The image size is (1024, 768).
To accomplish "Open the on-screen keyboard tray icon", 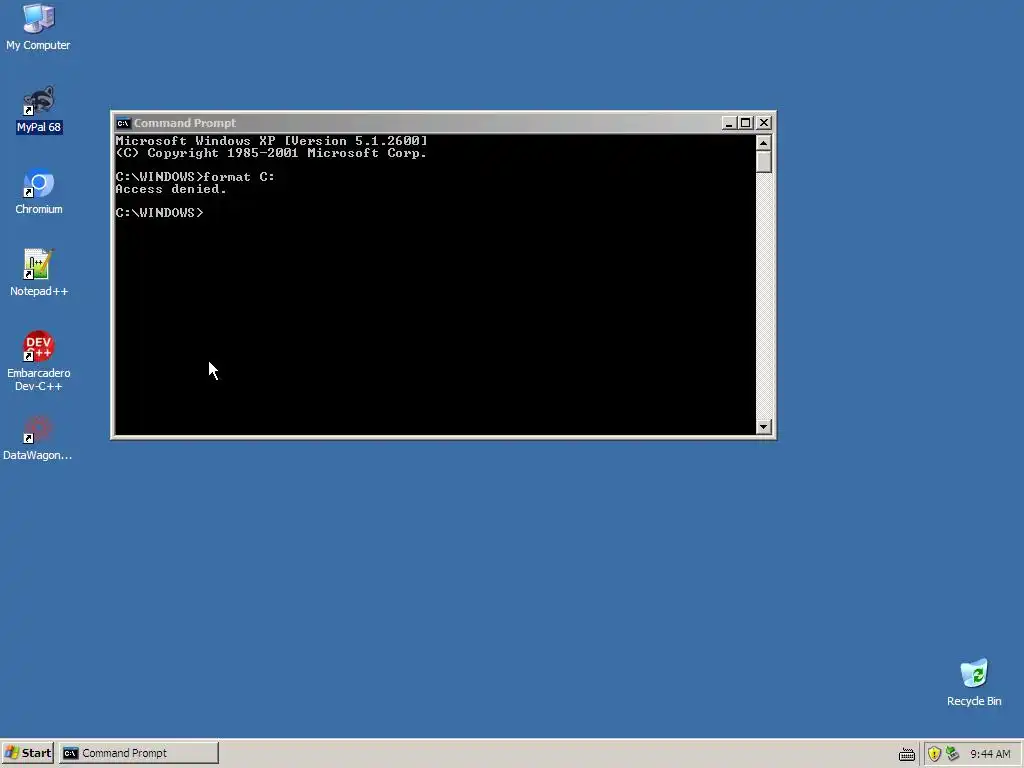I will coord(906,754).
